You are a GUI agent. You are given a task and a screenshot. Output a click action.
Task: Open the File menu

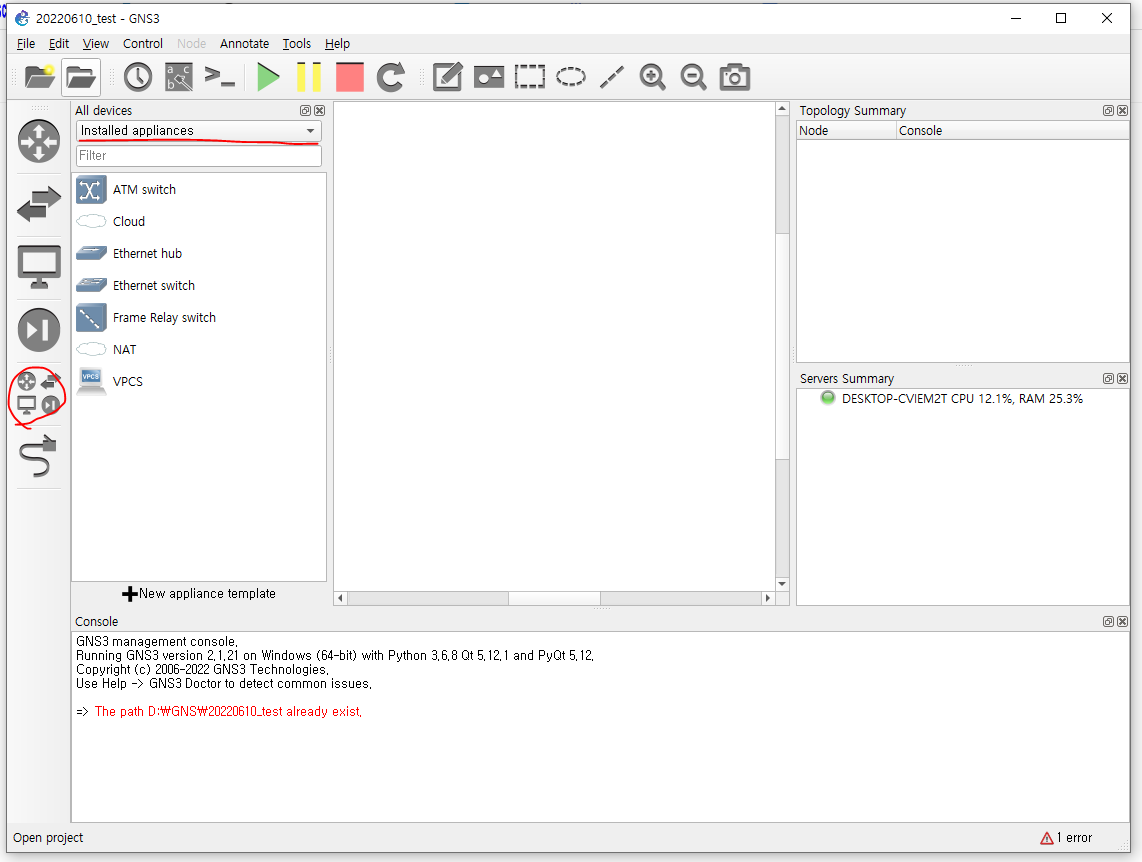25,44
